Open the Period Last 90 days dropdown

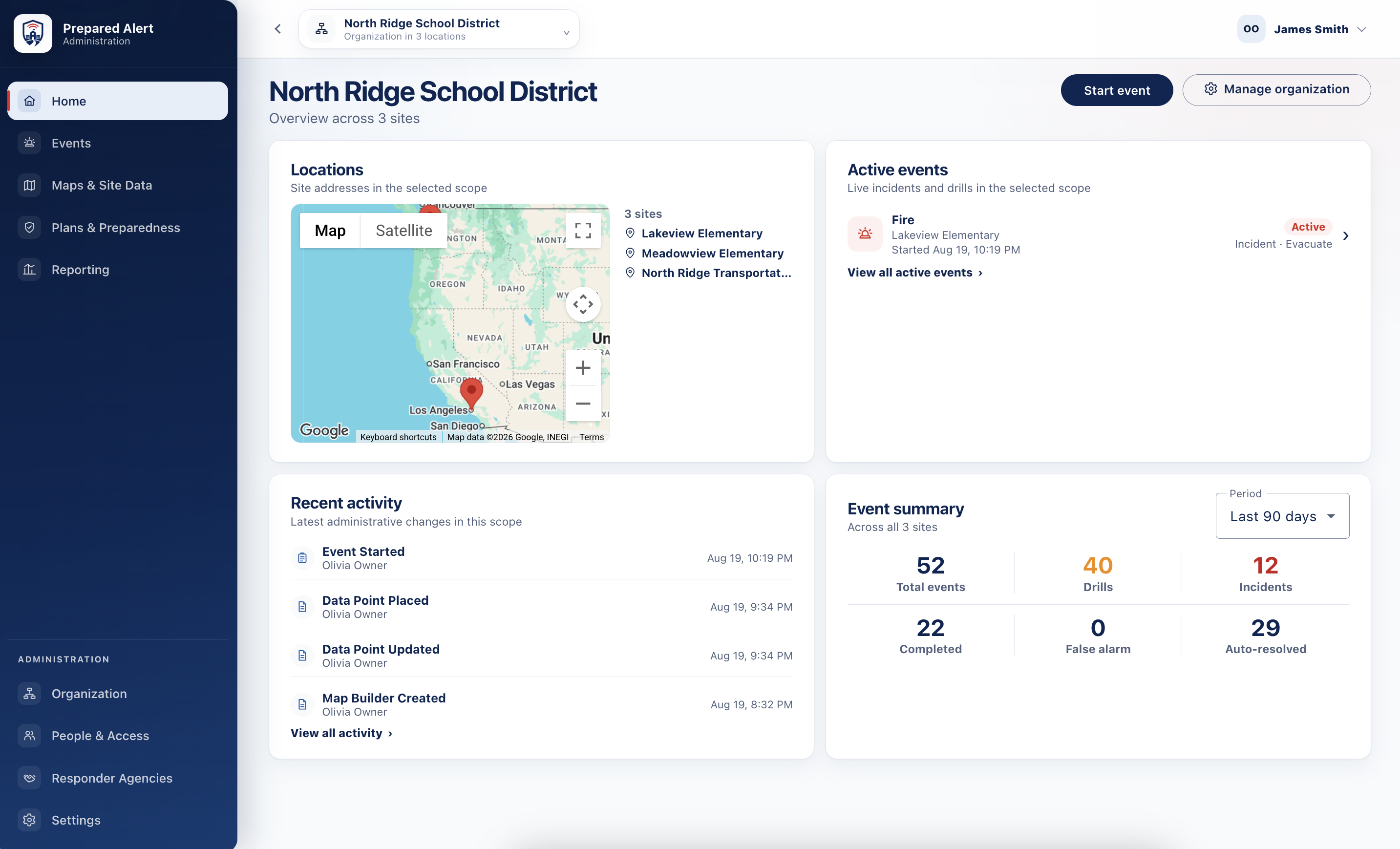[1282, 516]
